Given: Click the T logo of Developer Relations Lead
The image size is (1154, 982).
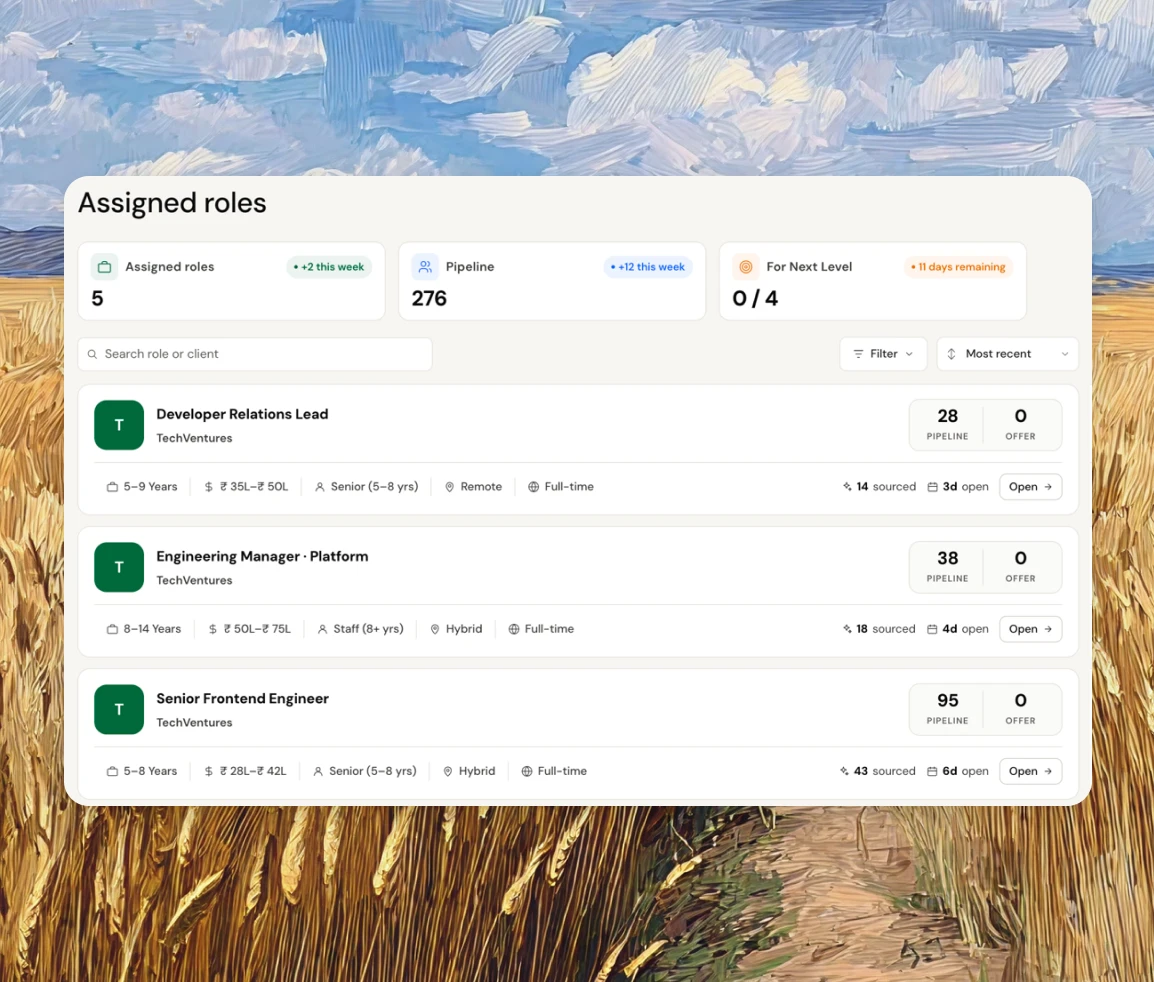Looking at the screenshot, I should click(x=119, y=425).
